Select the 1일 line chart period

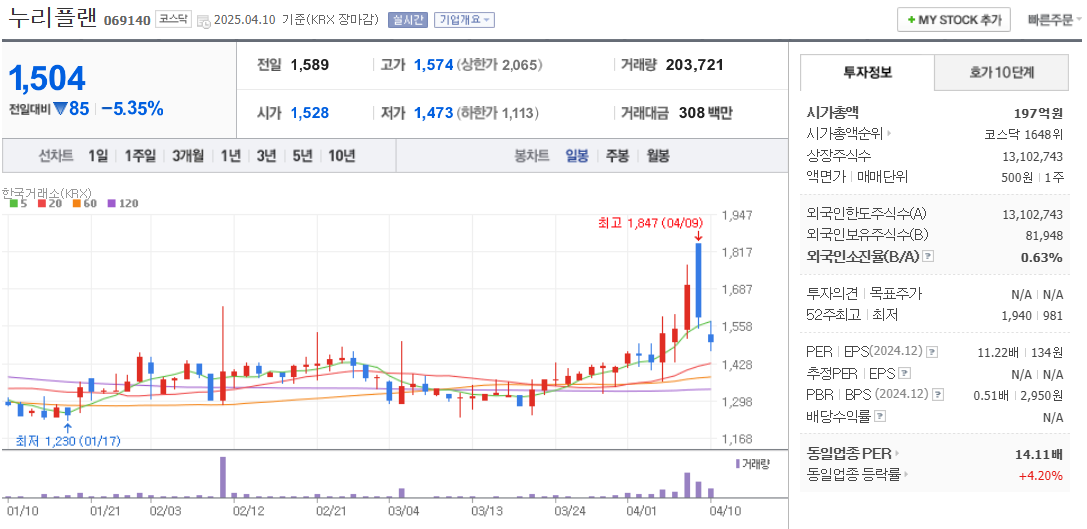click(98, 156)
